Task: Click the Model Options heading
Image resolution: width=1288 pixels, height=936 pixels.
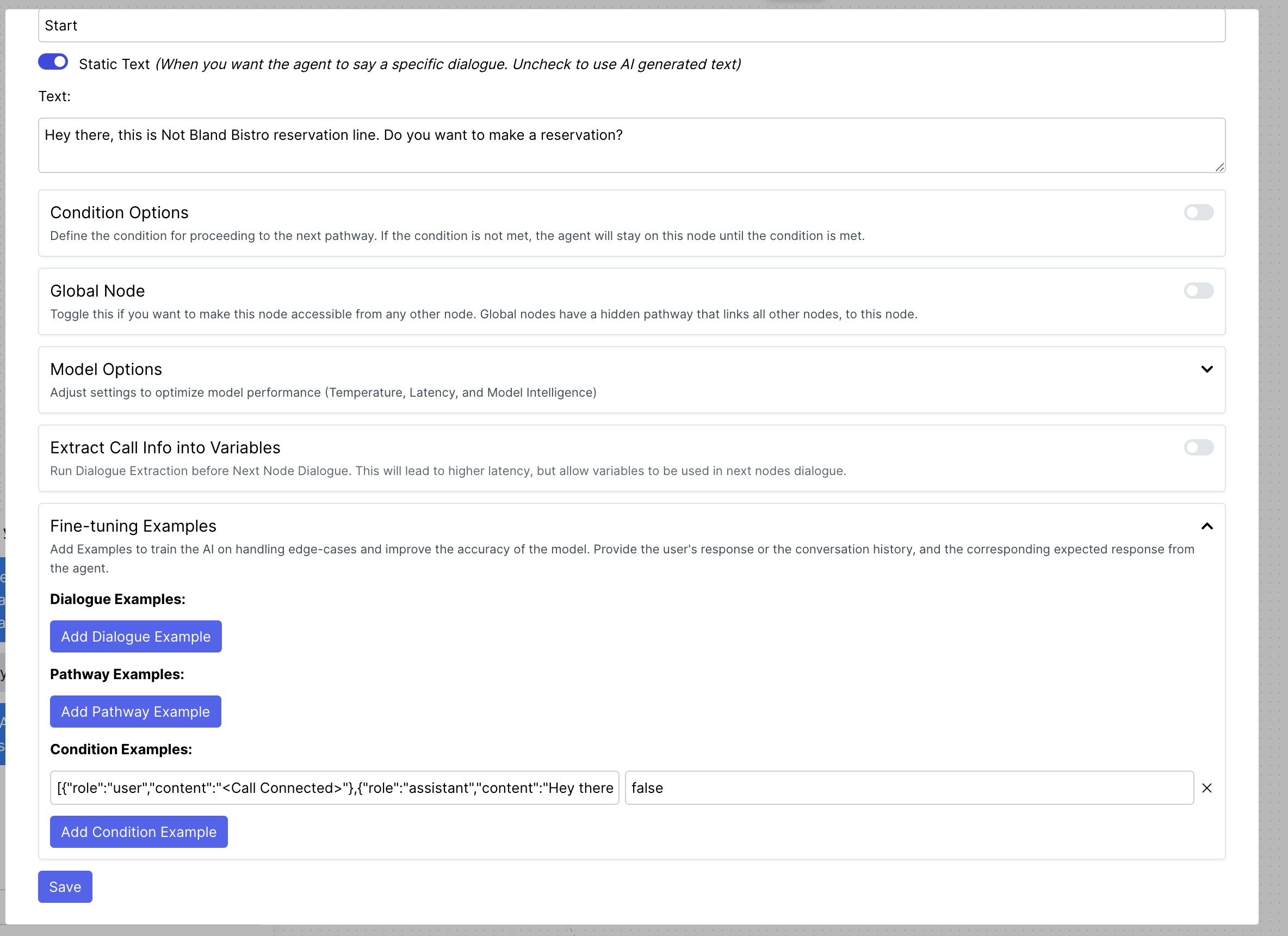Action: coord(106,370)
